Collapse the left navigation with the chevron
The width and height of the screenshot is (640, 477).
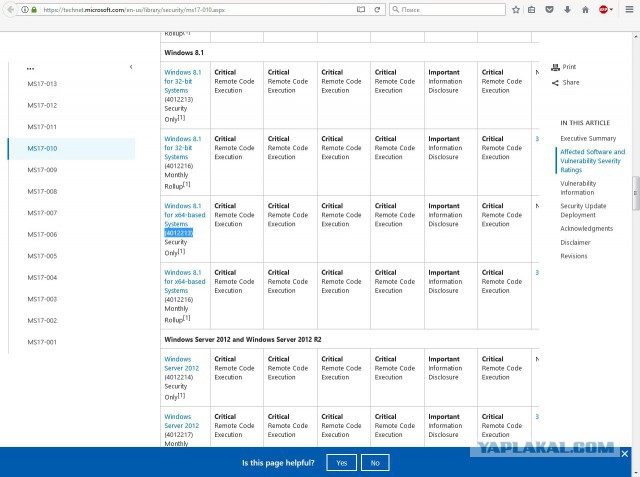131,67
